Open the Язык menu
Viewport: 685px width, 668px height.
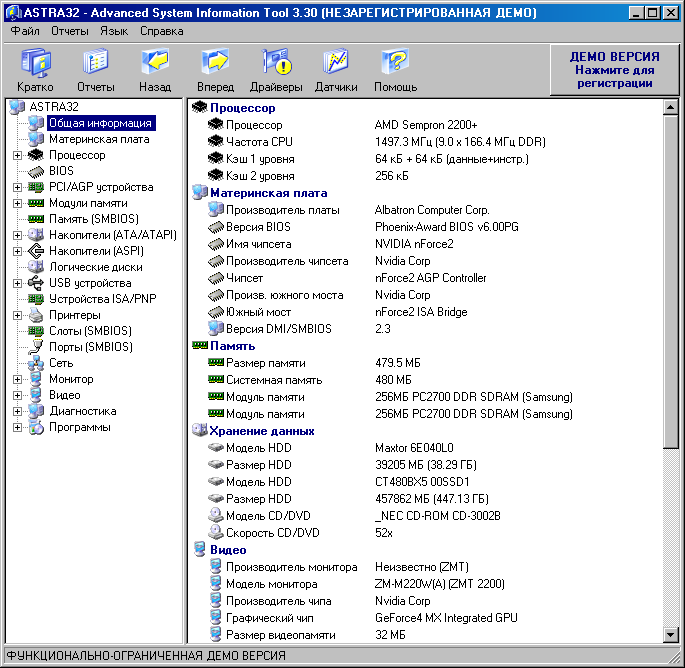[x=114, y=31]
